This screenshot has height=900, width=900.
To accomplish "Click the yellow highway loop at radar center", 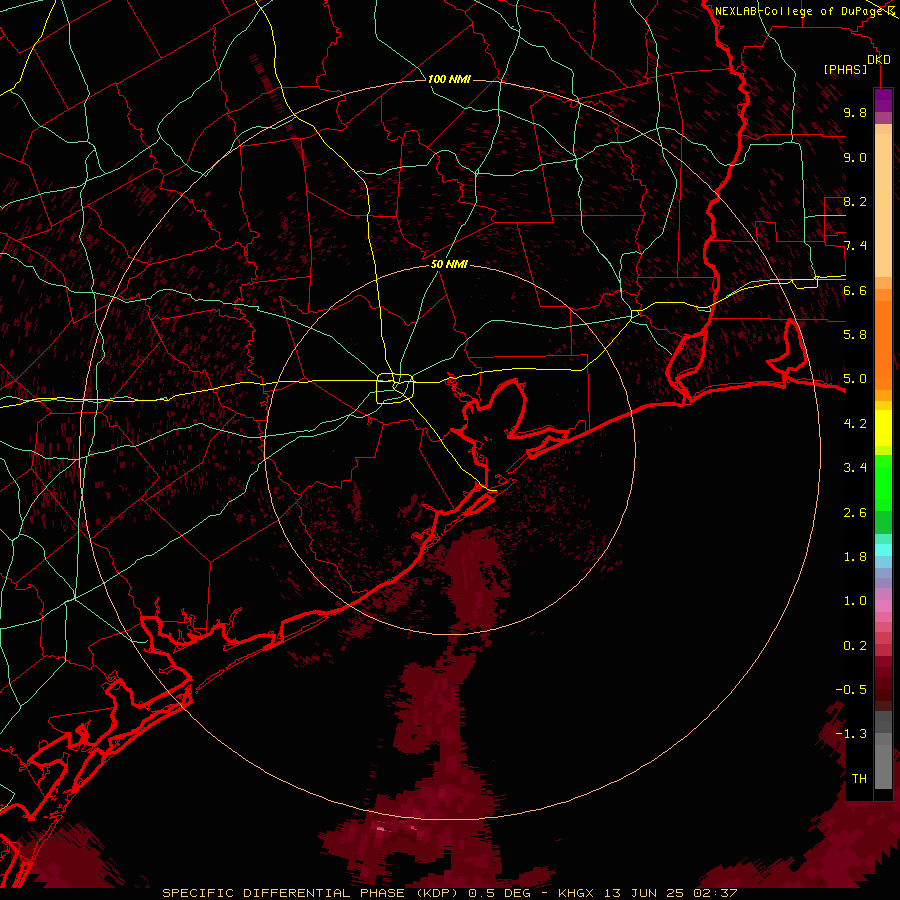I will [x=395, y=389].
